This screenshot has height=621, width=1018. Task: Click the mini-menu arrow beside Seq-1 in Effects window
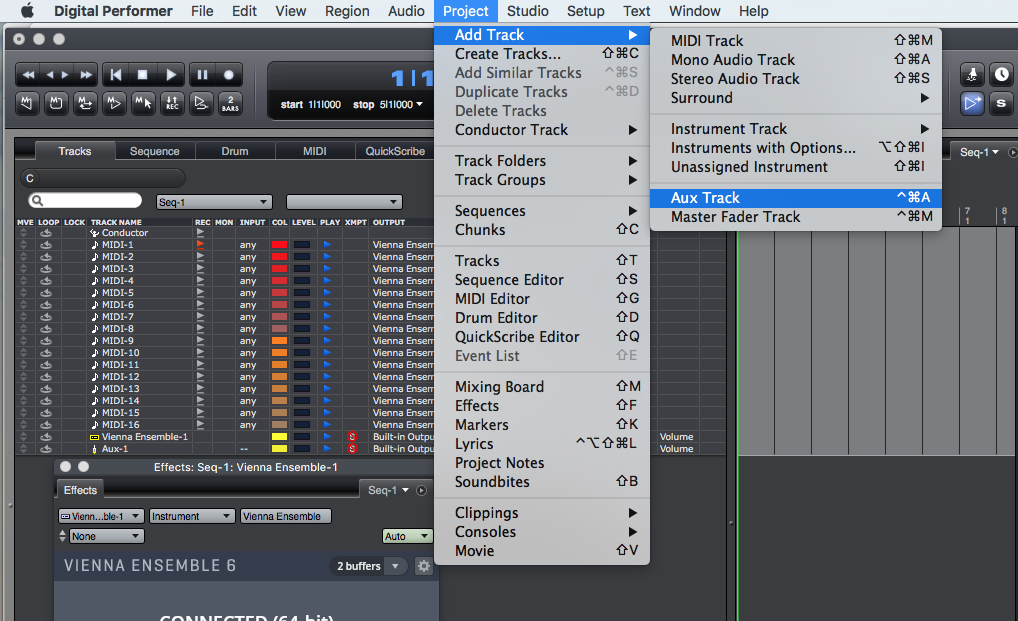click(x=421, y=491)
